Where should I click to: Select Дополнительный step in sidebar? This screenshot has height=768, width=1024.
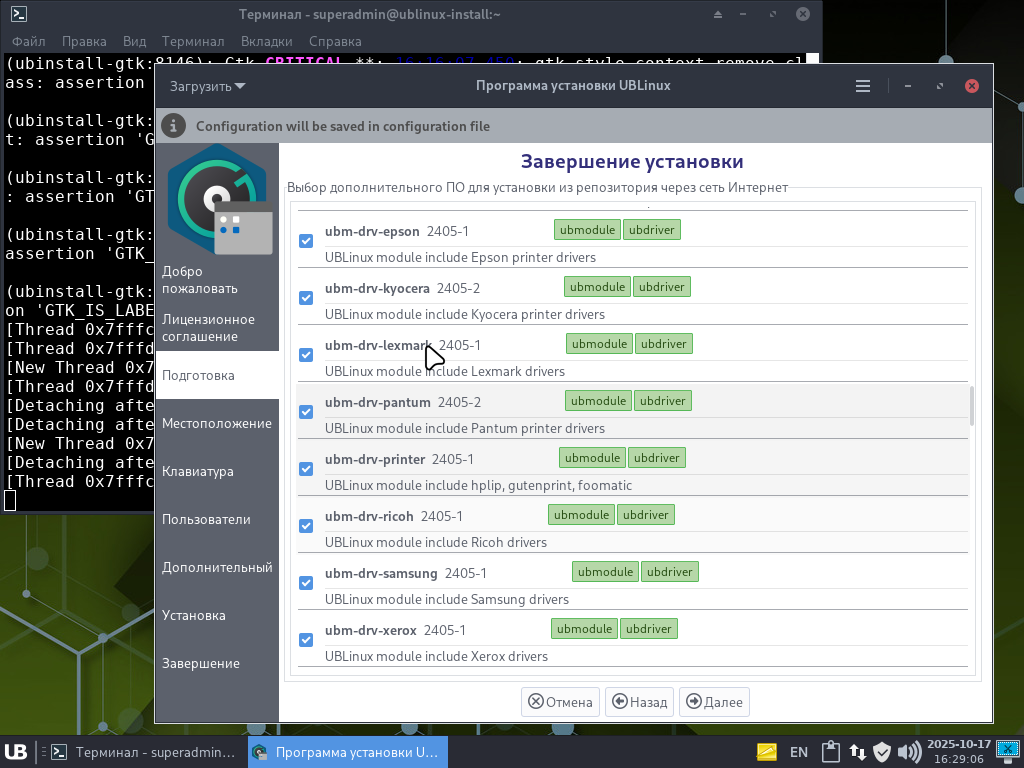tap(217, 568)
